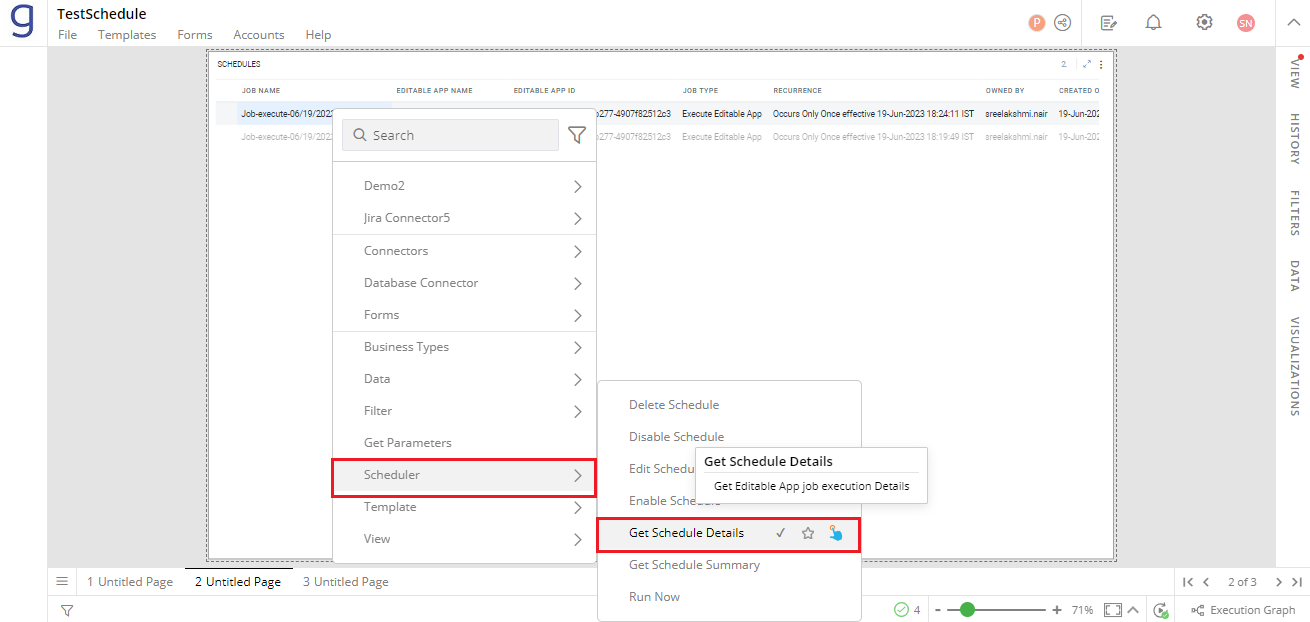Select the 2 Untitled Page tab
Screen dimensions: 1310x622
point(238,582)
